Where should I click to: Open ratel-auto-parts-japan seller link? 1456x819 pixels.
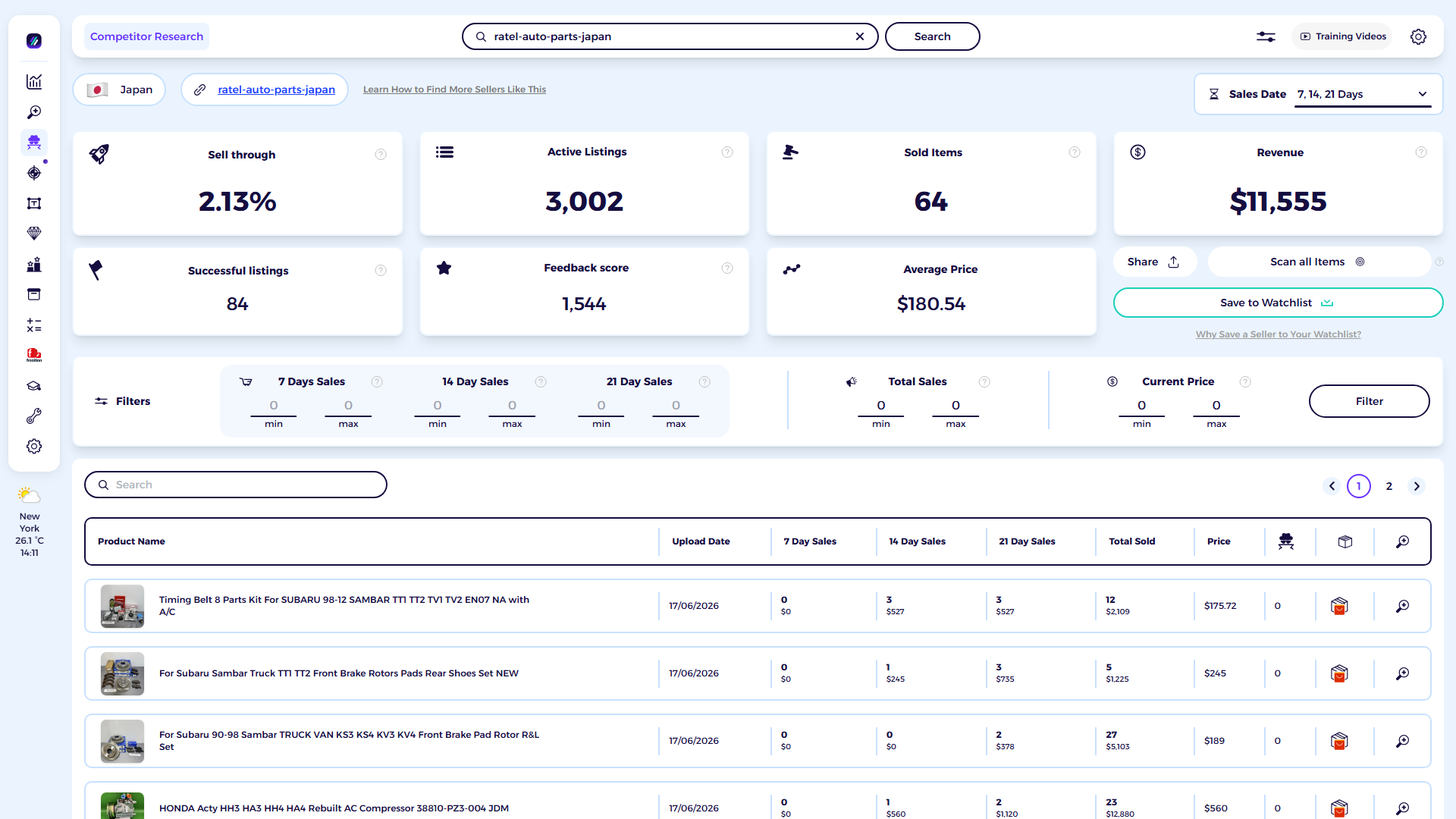276,89
